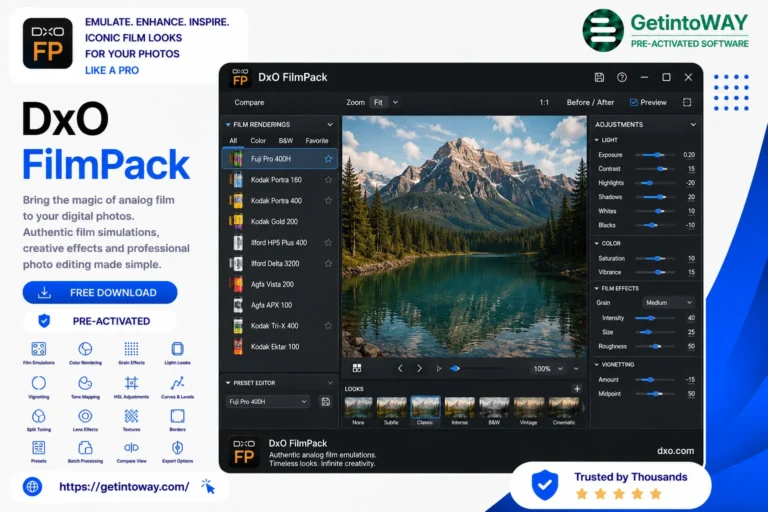This screenshot has height=512, width=768.
Task: Toggle the Preview checkbox
Action: (x=633, y=102)
